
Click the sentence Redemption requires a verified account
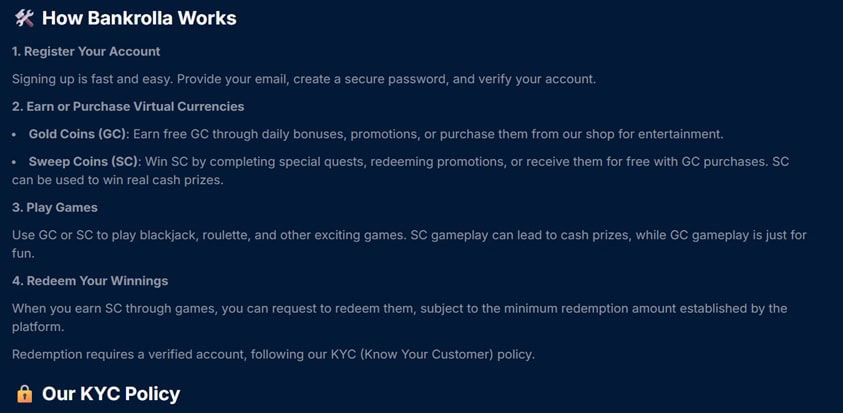point(274,354)
